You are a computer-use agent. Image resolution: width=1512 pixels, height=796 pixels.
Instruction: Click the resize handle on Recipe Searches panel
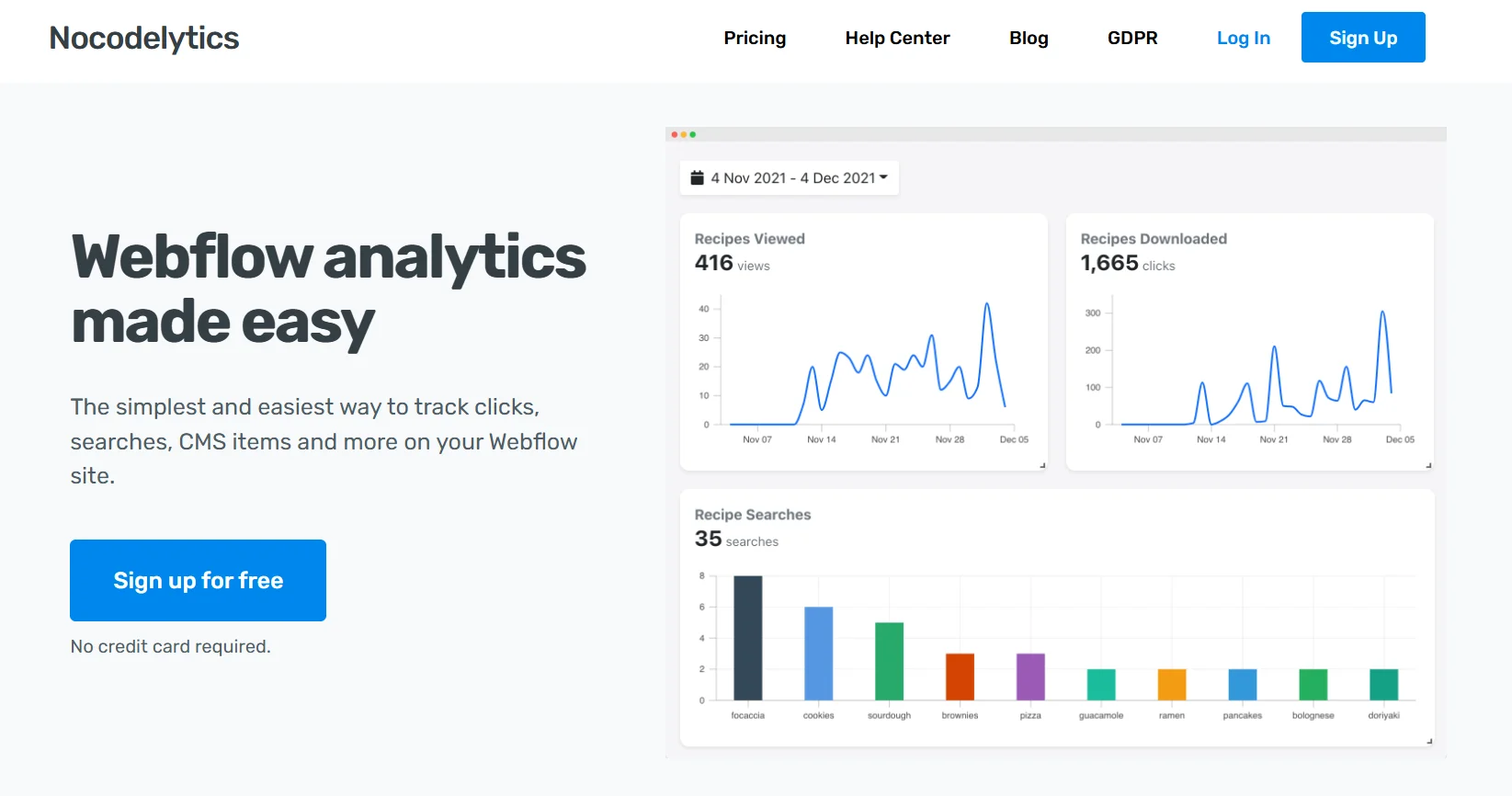coord(1427,741)
